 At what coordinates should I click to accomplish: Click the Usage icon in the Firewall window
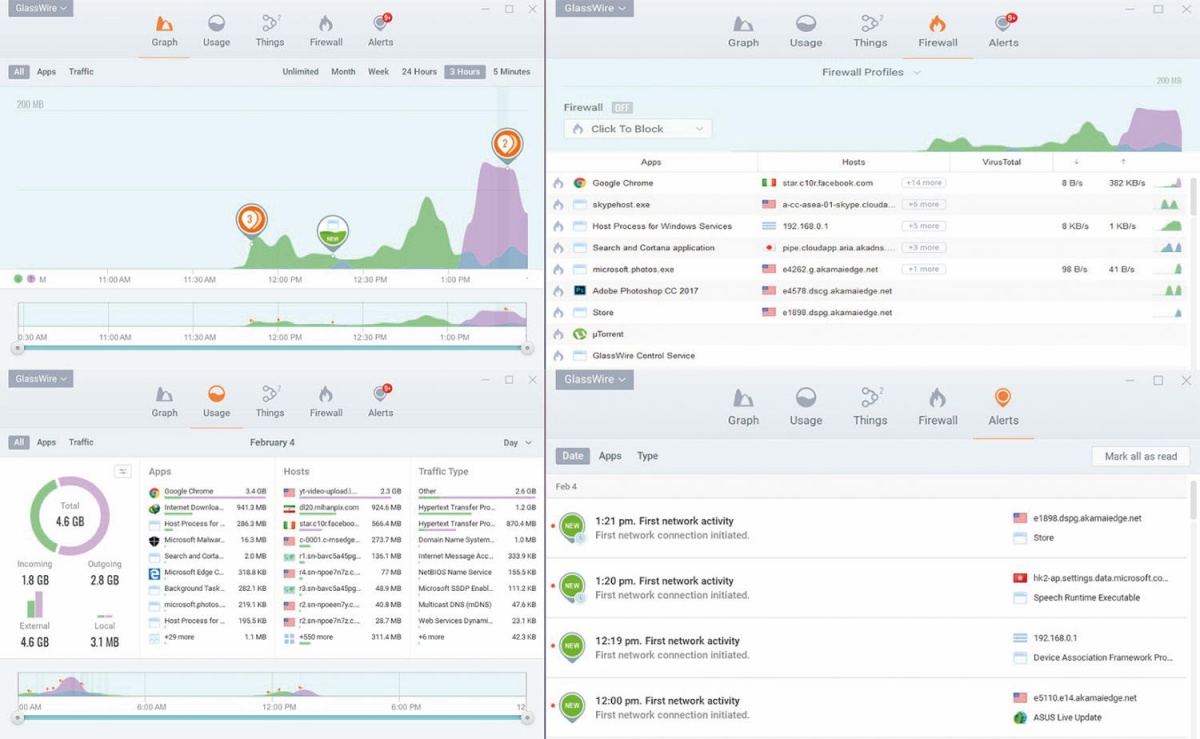point(806,24)
